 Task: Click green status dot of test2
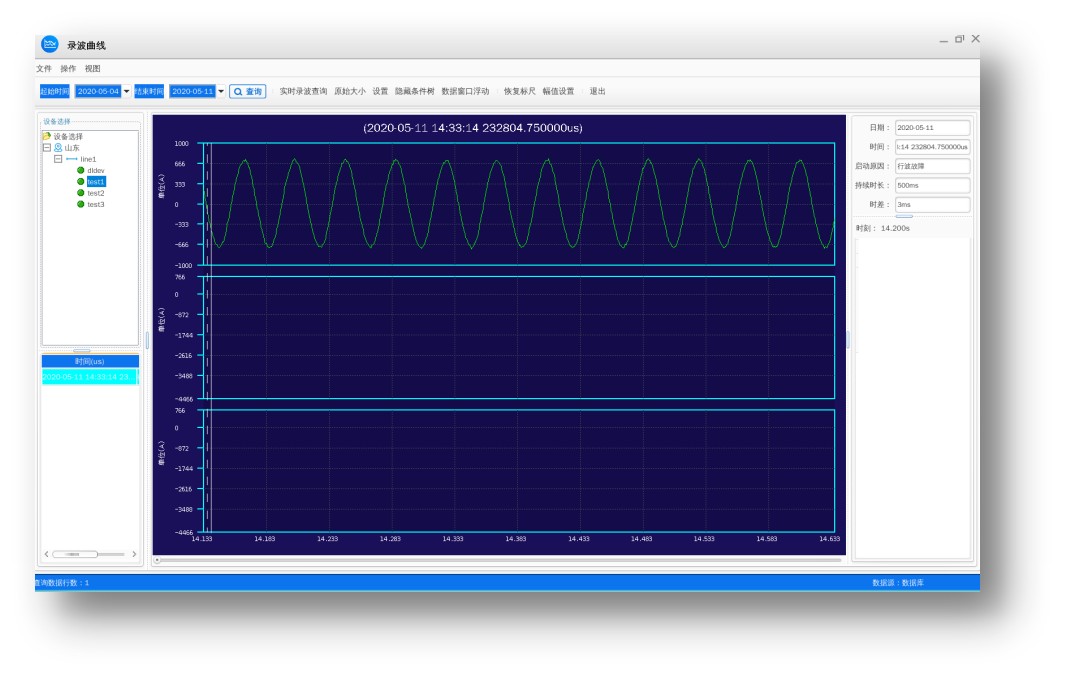[81, 193]
